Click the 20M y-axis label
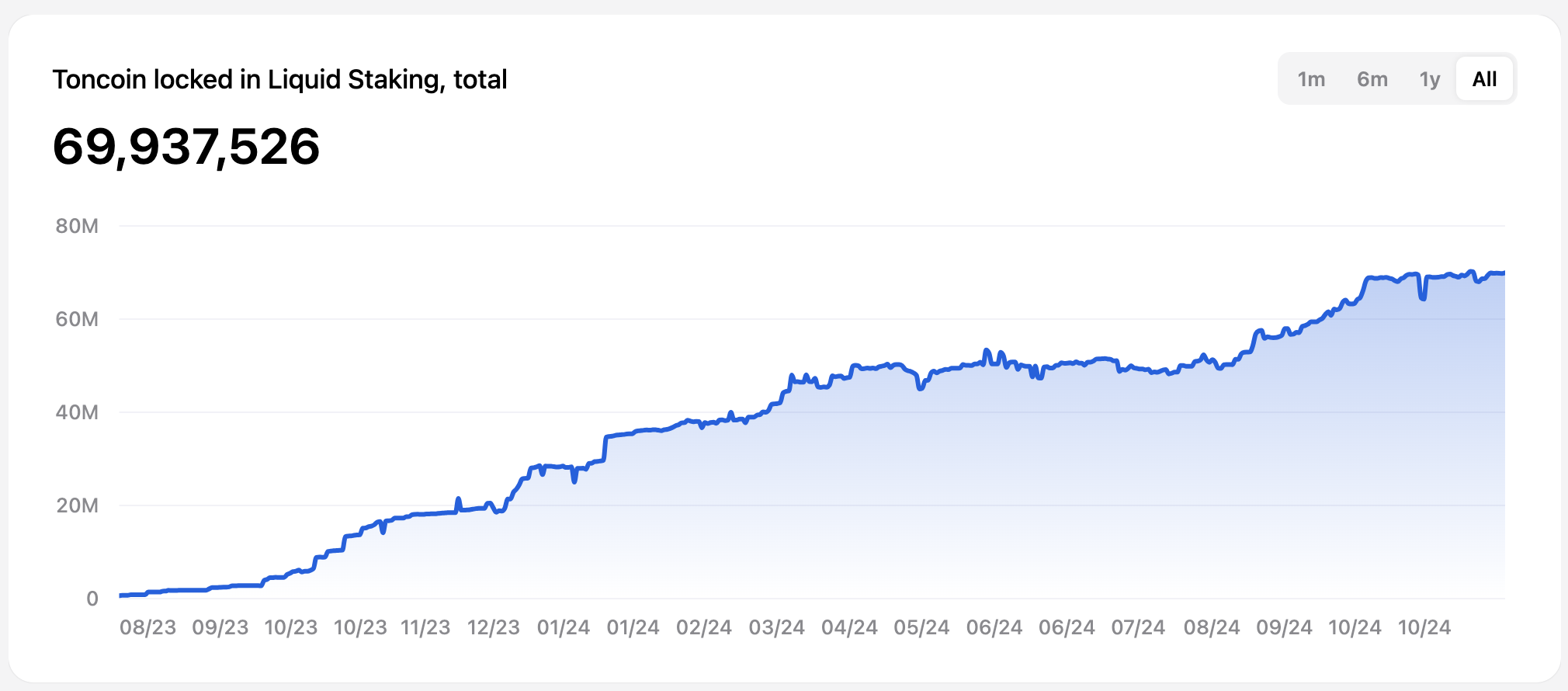Image resolution: width=1568 pixels, height=691 pixels. click(x=77, y=505)
